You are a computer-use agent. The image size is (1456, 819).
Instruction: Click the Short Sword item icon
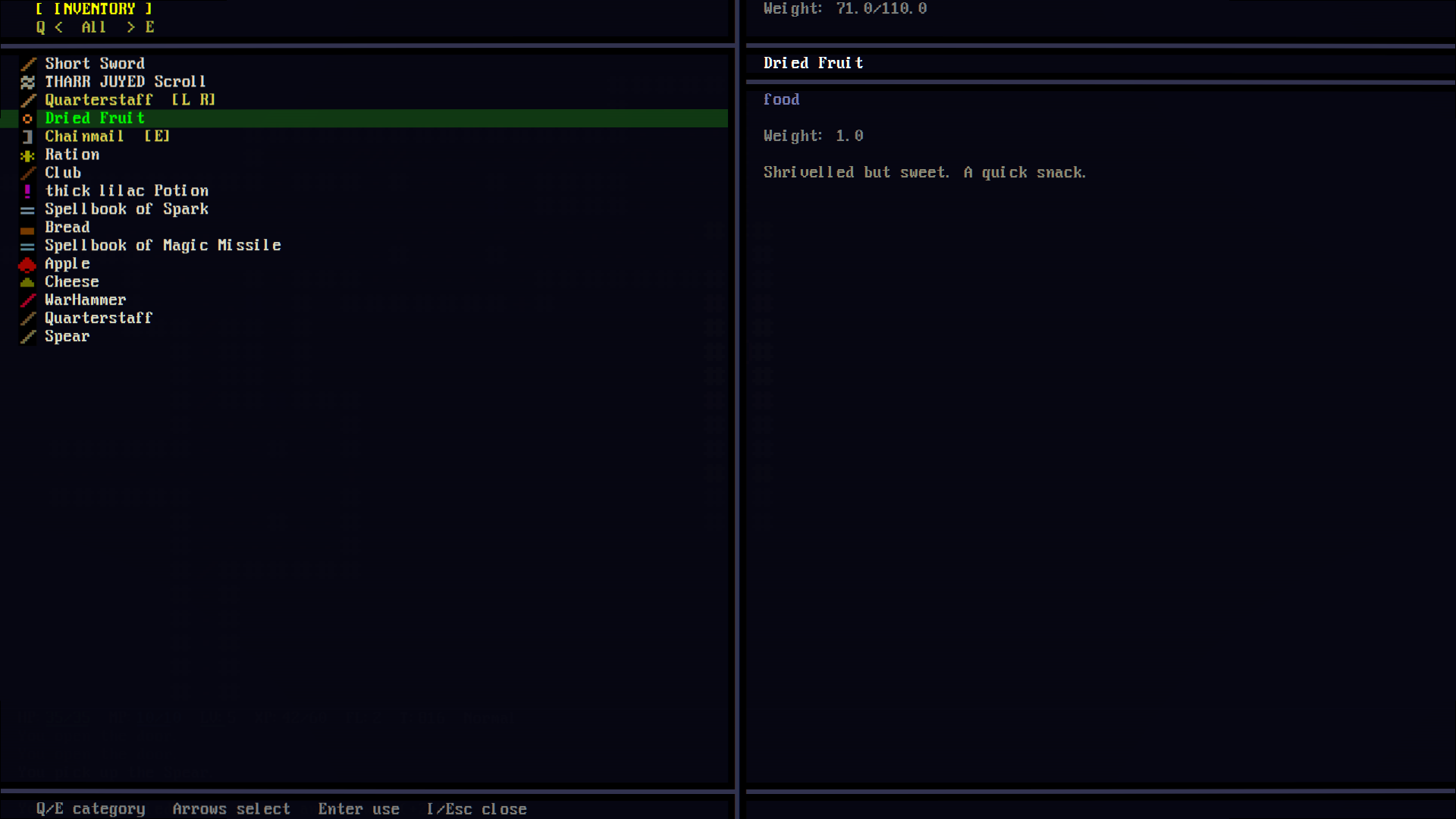pos(28,64)
